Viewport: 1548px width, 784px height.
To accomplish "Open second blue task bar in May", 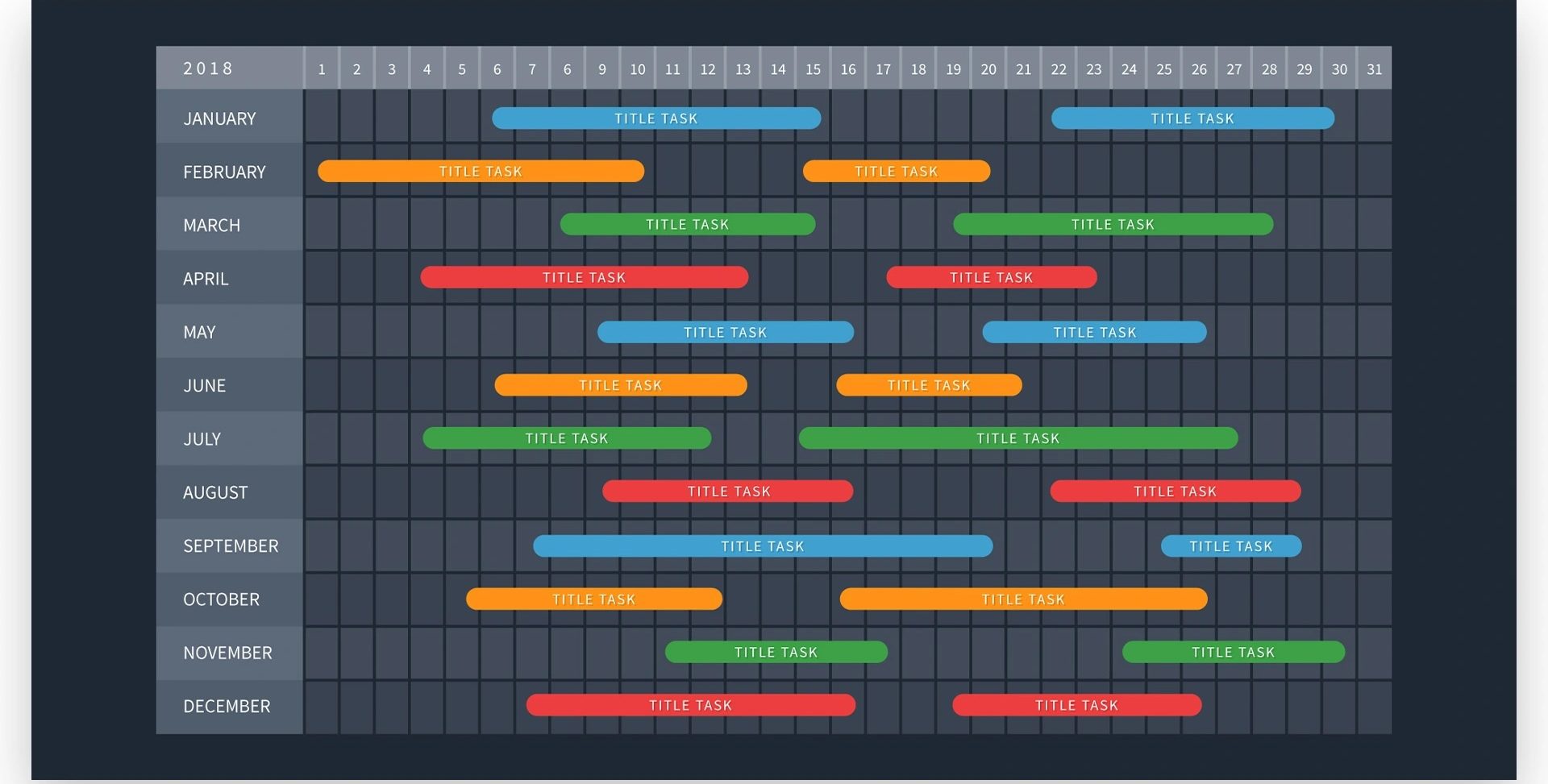I will [1094, 332].
